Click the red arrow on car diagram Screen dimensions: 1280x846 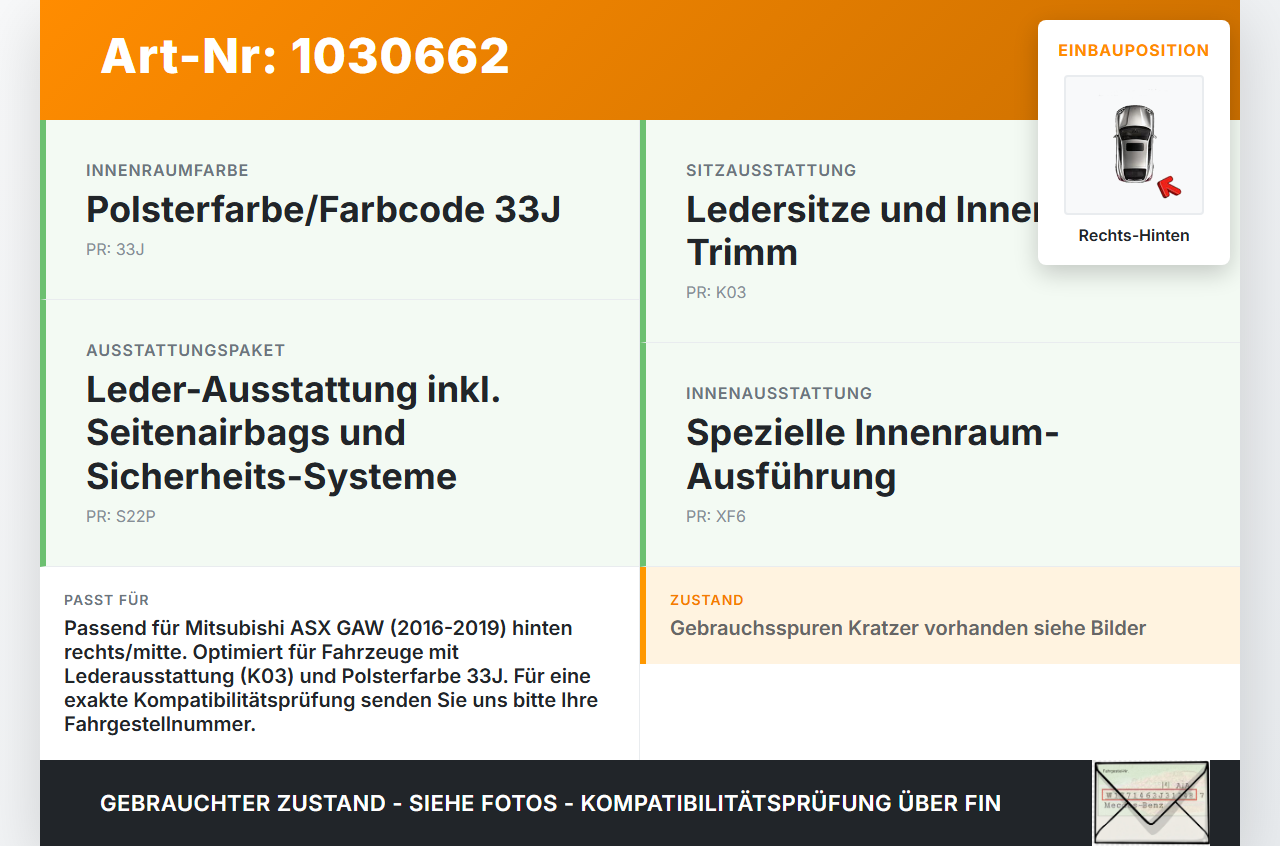tap(1168, 186)
